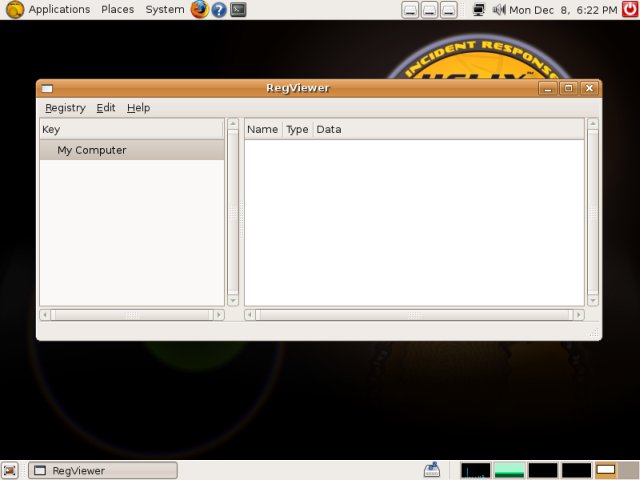The image size is (640, 480).
Task: Open the terminal launcher icon
Action: (x=238, y=10)
